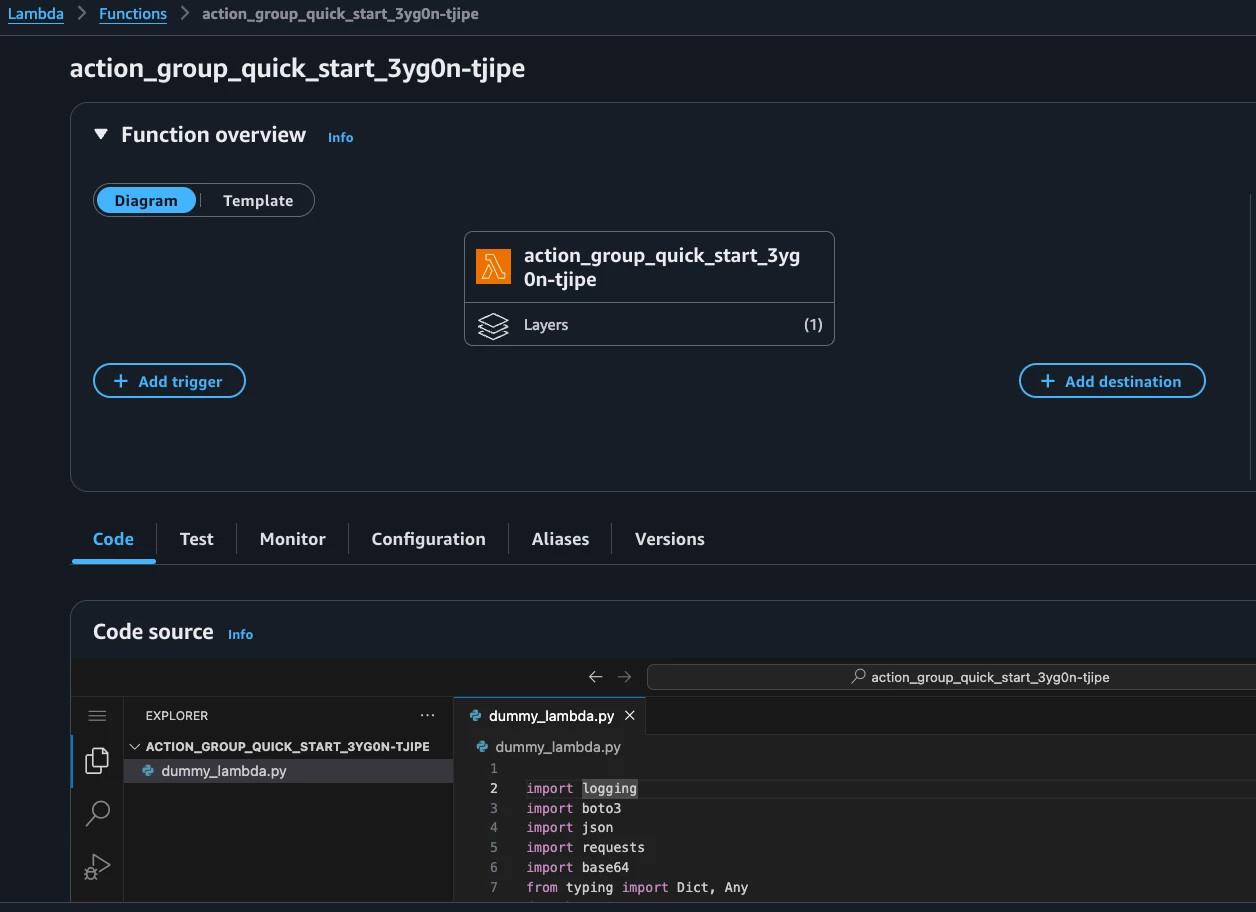Screen dimensions: 1256x912
Task: Open Info link beside Function overview
Action: [340, 137]
